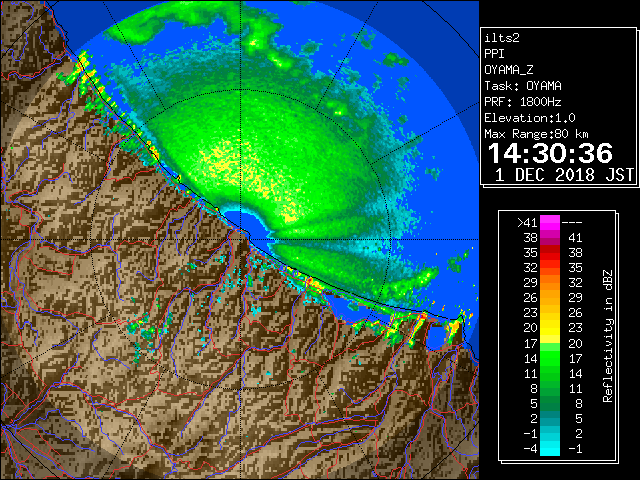Select the '-4' legend value

point(530,449)
